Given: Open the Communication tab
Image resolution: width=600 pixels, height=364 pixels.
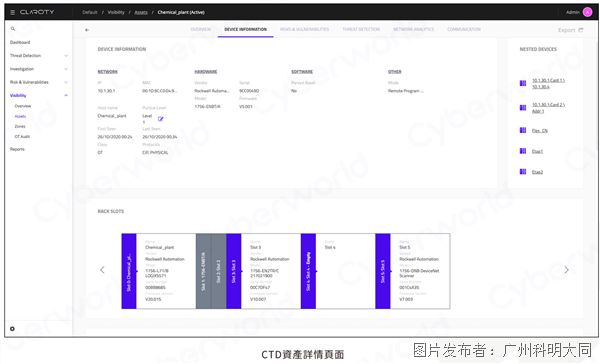Looking at the screenshot, I should (464, 29).
